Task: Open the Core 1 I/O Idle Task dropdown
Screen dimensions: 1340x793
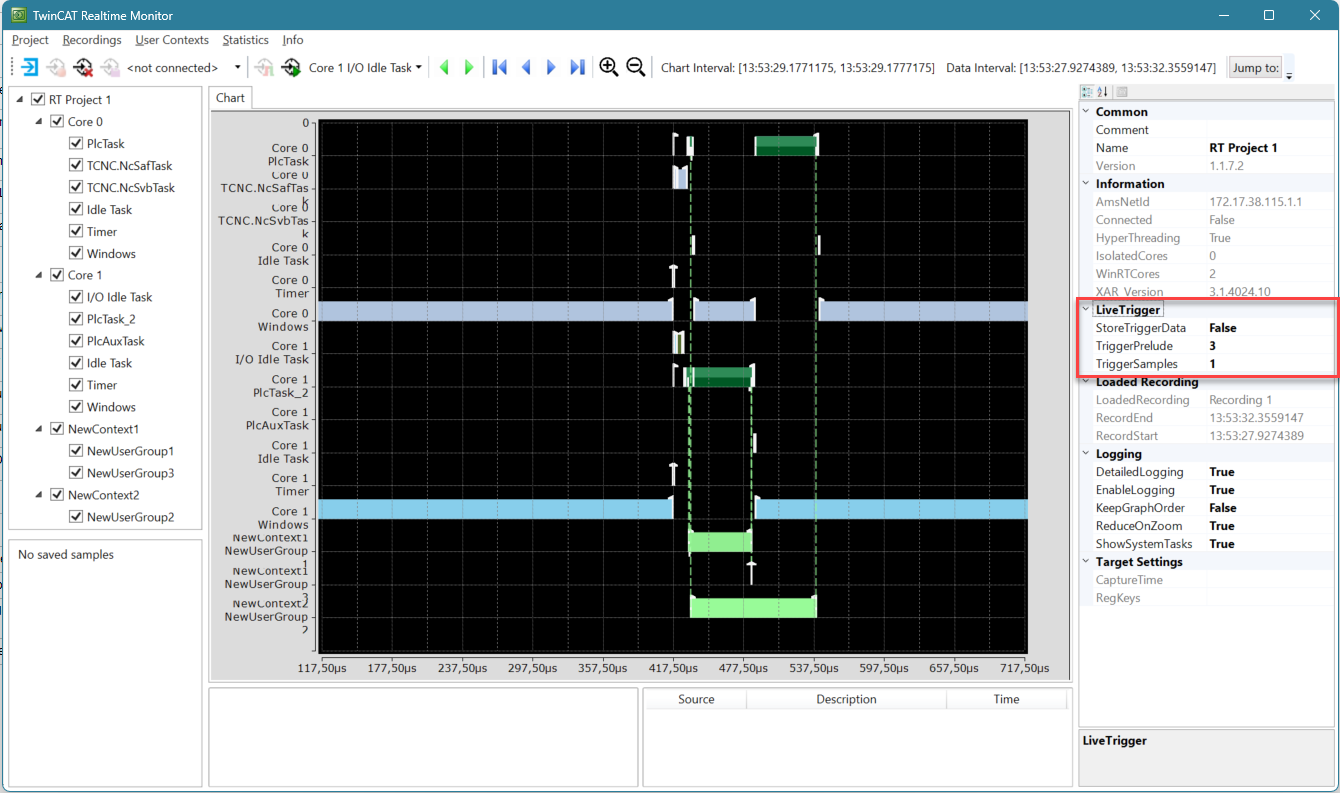Action: point(365,68)
